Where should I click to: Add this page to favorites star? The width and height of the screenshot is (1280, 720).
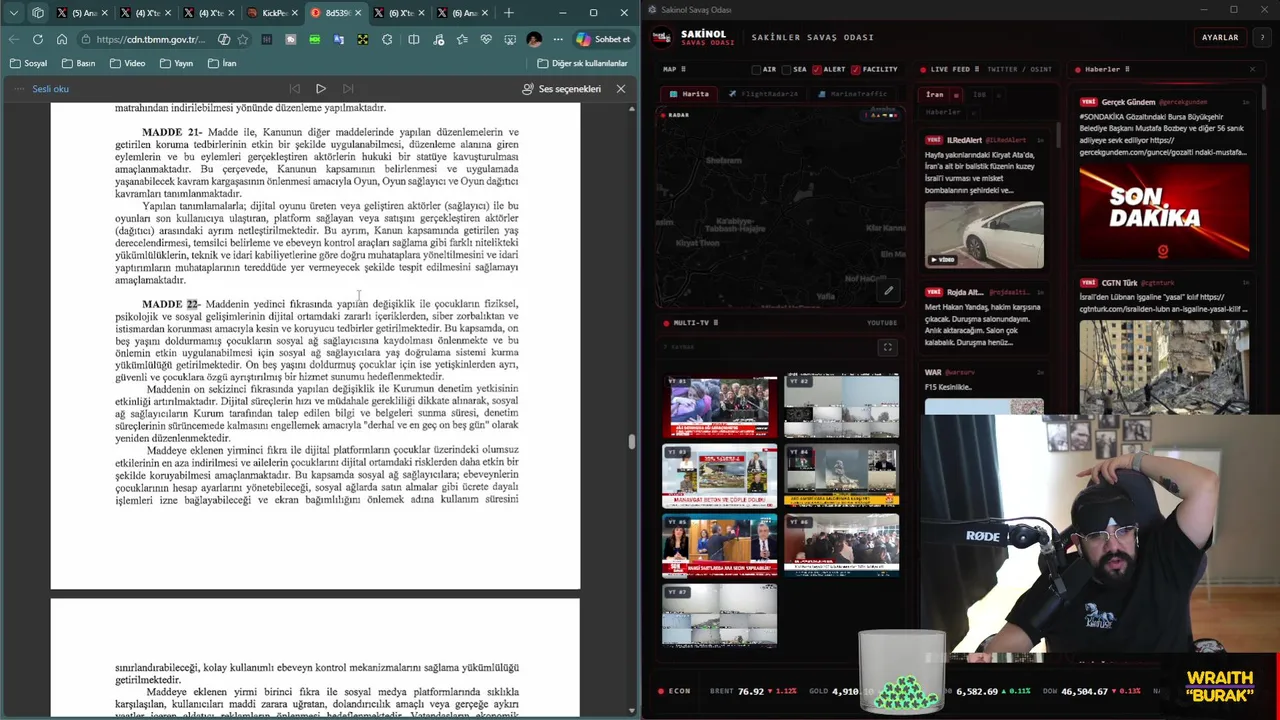click(242, 39)
